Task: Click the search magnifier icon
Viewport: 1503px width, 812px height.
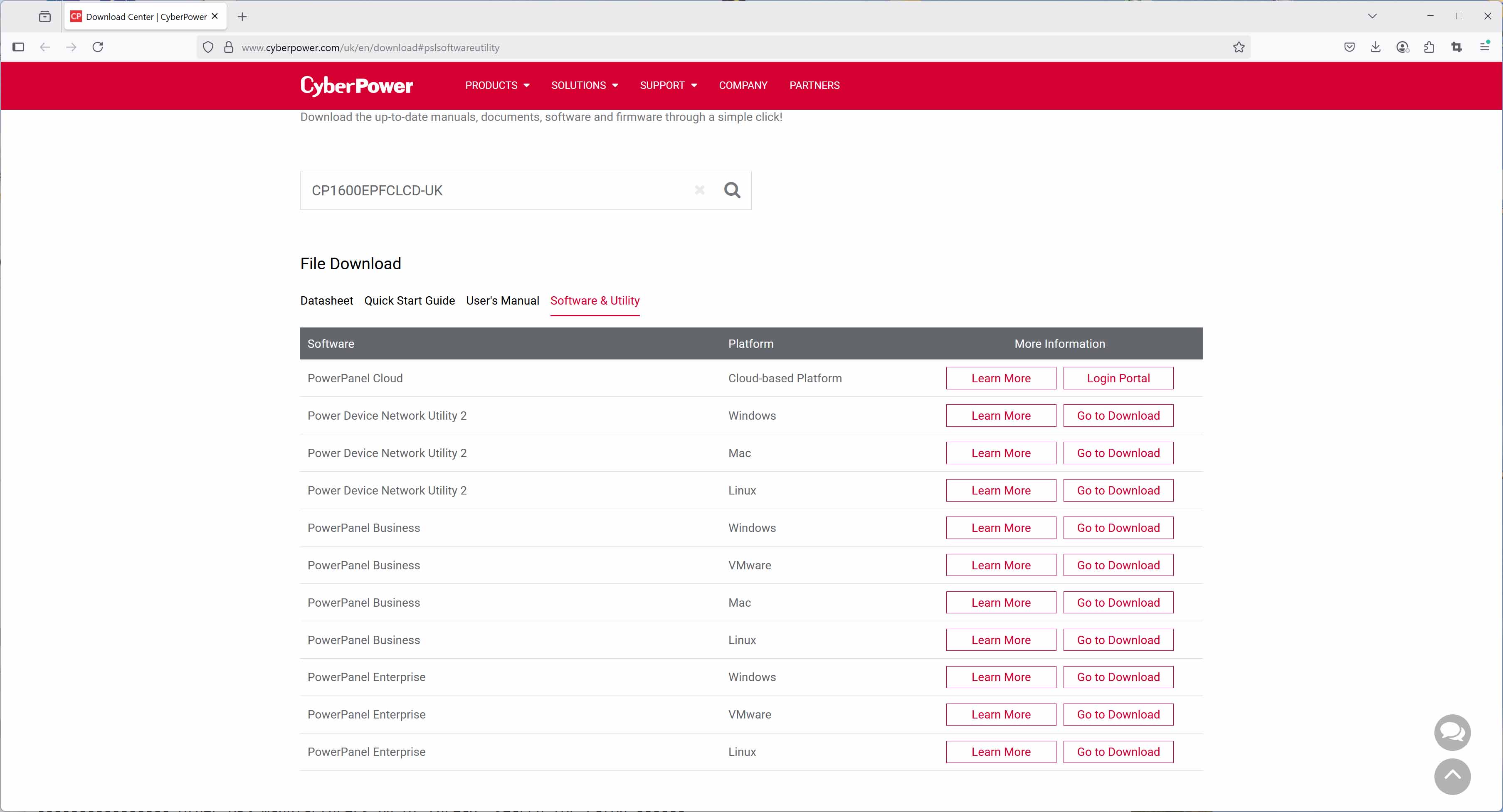Action: coord(732,190)
